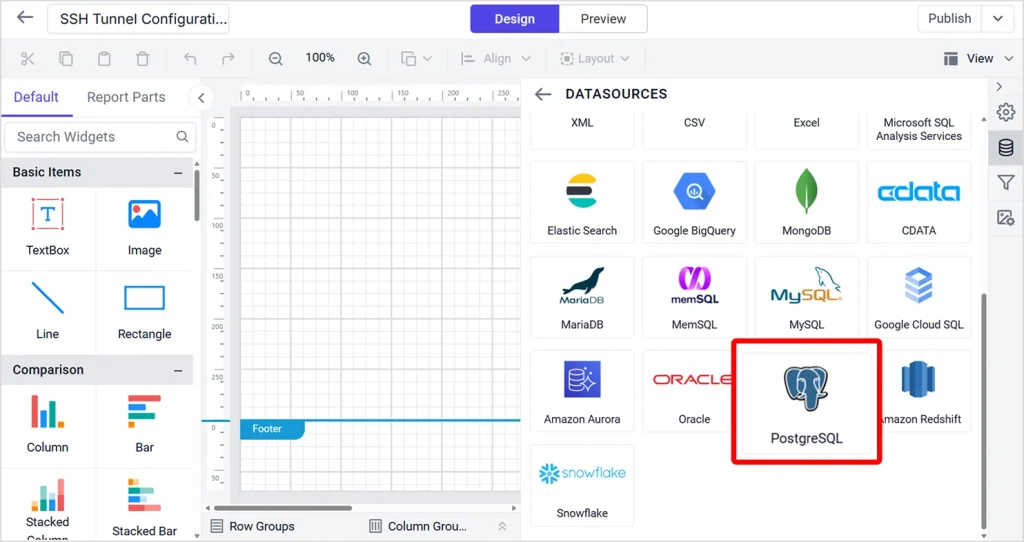Open the View dropdown
This screenshot has height=542, width=1024.
coord(978,59)
